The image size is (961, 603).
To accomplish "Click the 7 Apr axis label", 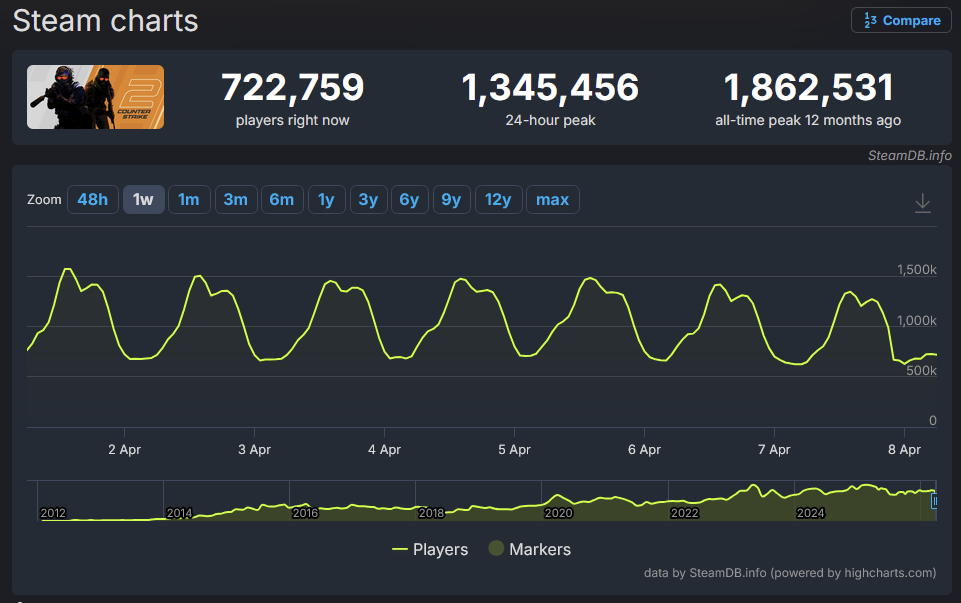I will tap(774, 449).
